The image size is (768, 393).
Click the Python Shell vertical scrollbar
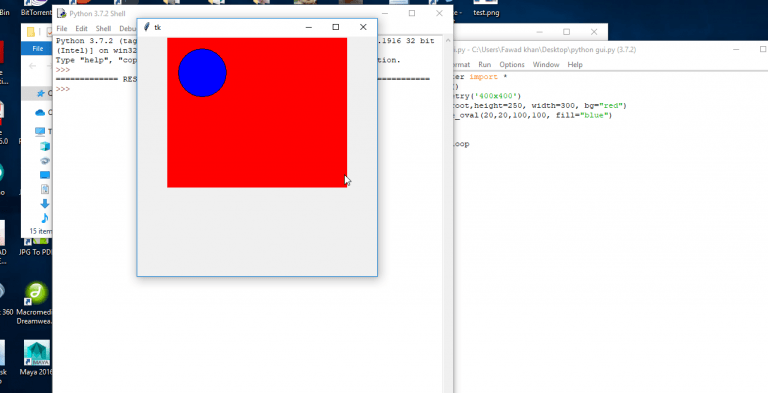(448, 214)
